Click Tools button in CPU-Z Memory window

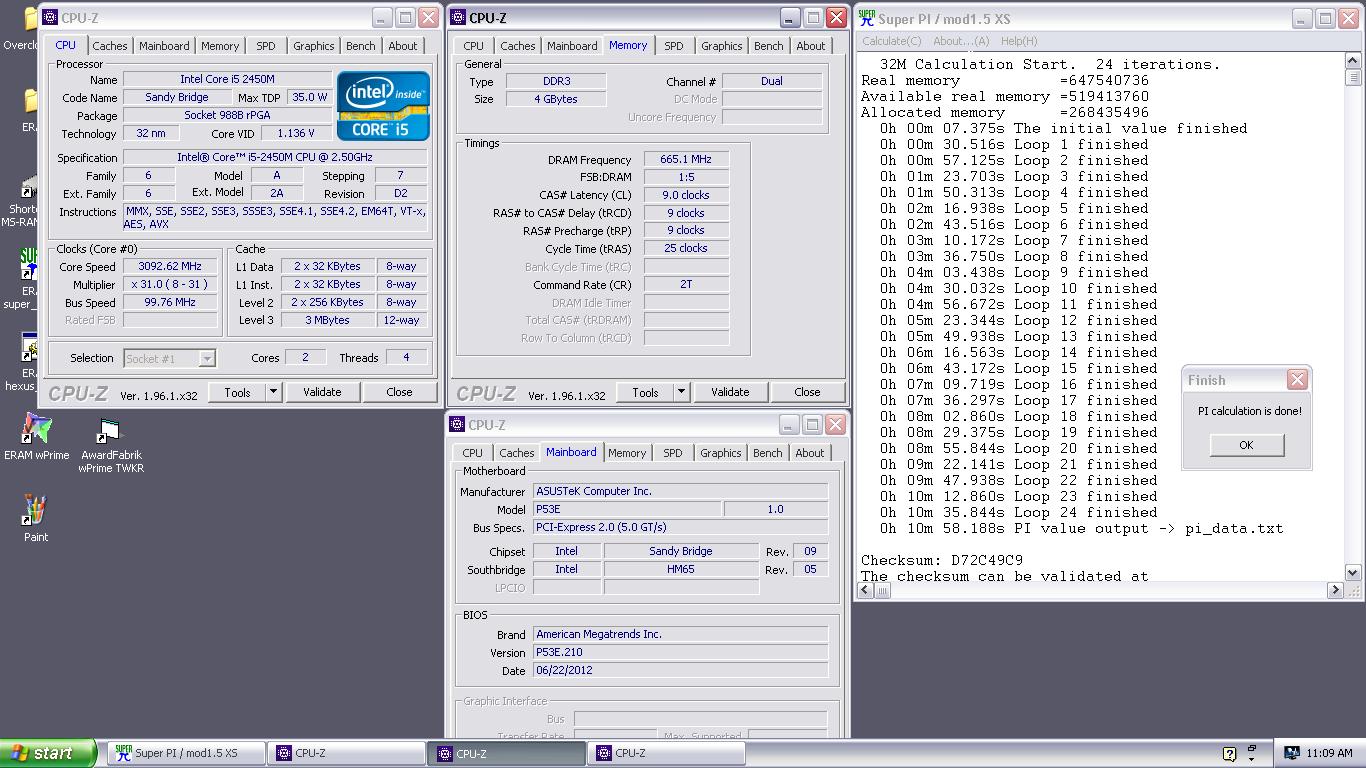tap(645, 392)
